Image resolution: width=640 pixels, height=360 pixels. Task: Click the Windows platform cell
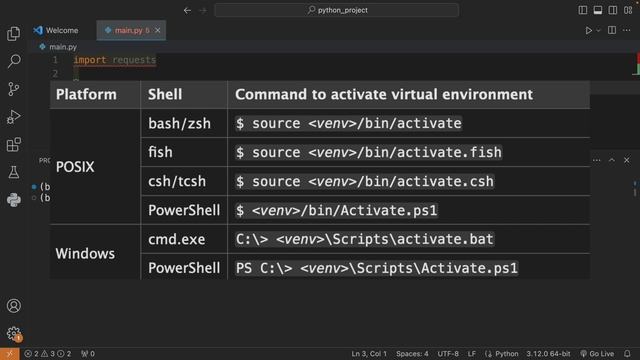(x=95, y=253)
